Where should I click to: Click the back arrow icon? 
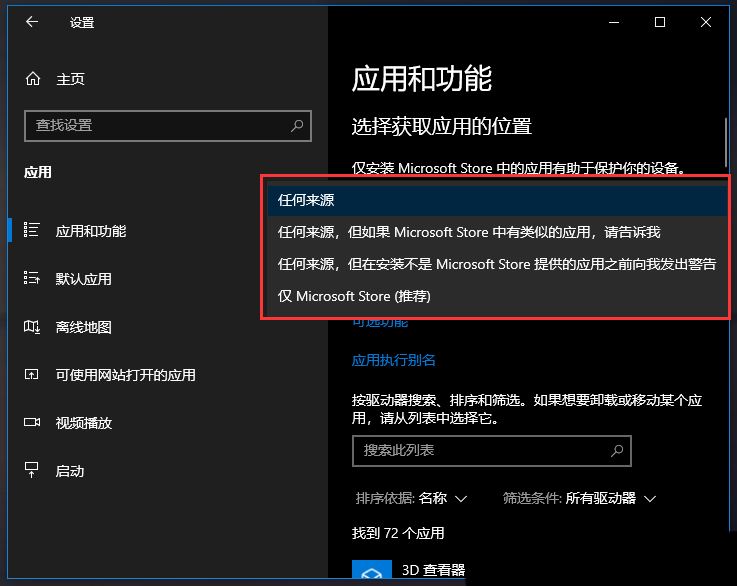pyautogui.click(x=32, y=22)
